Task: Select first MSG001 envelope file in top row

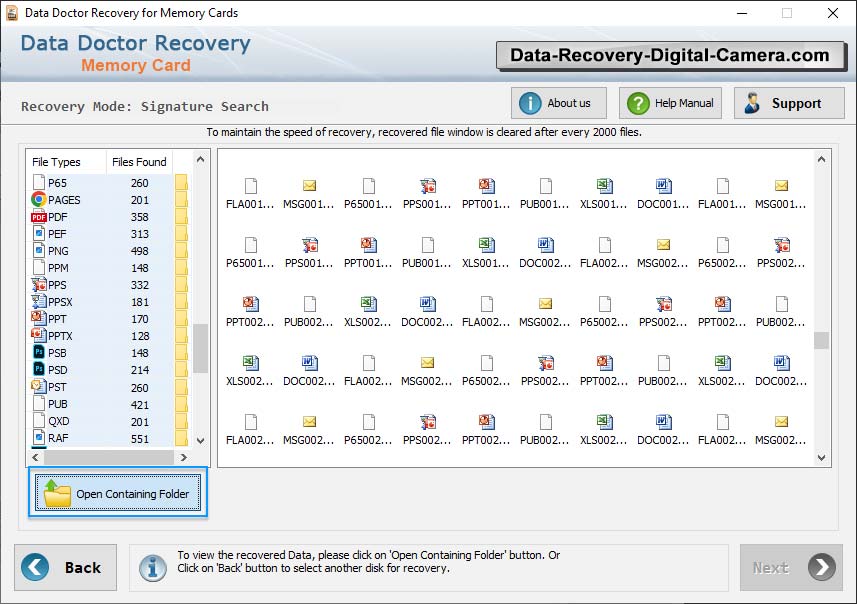Action: pos(309,193)
